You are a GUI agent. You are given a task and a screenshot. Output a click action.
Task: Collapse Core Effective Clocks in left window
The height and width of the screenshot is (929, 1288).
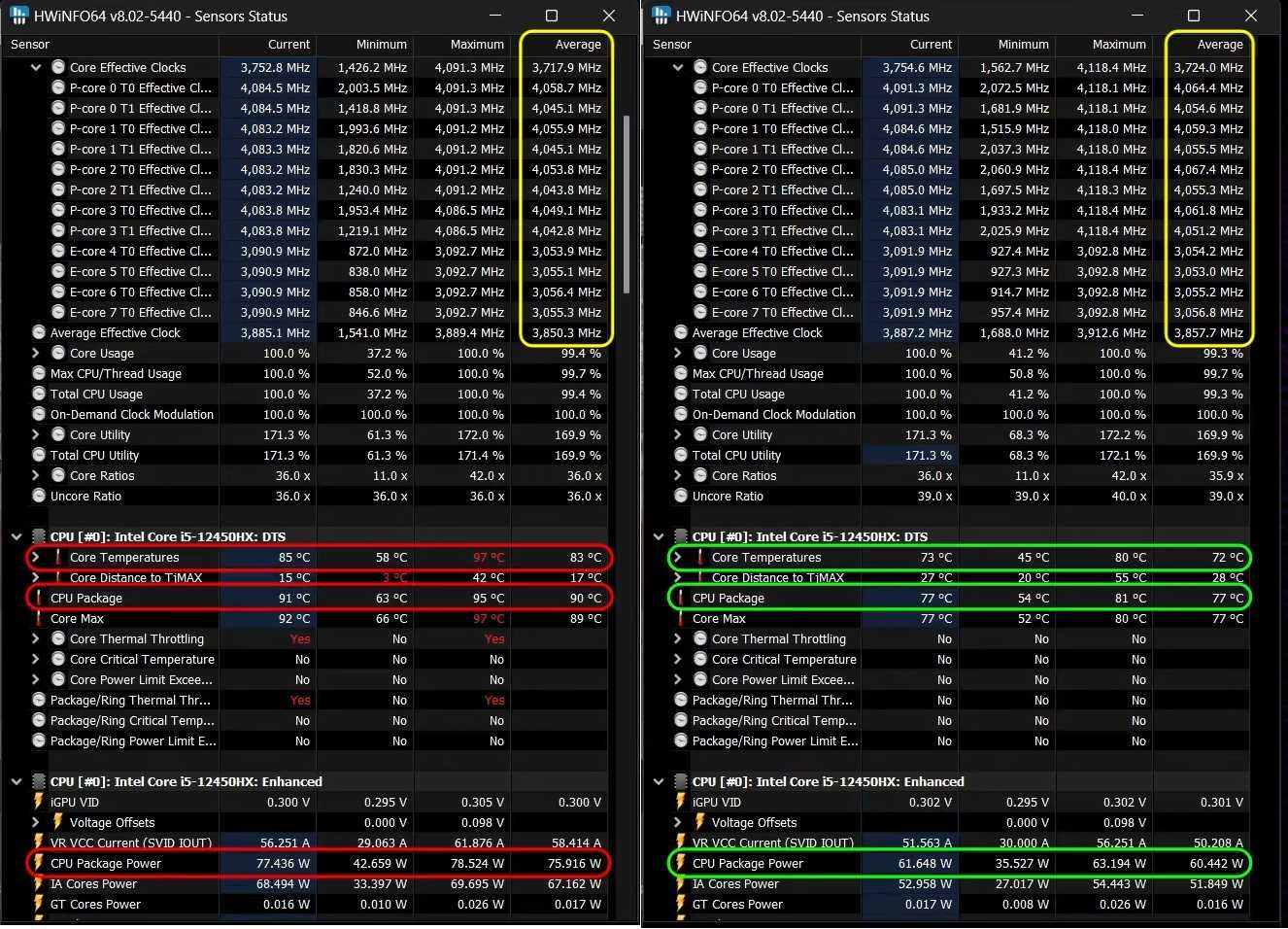36,67
